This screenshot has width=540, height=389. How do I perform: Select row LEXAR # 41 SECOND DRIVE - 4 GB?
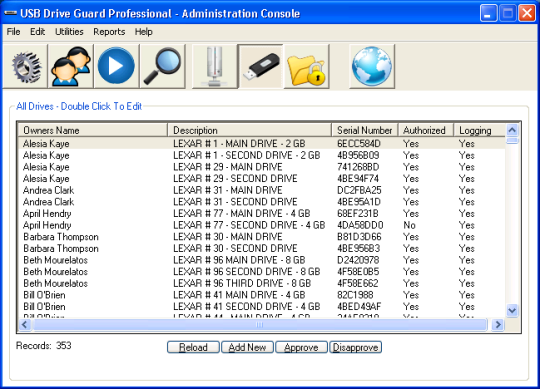[x=261, y=306]
